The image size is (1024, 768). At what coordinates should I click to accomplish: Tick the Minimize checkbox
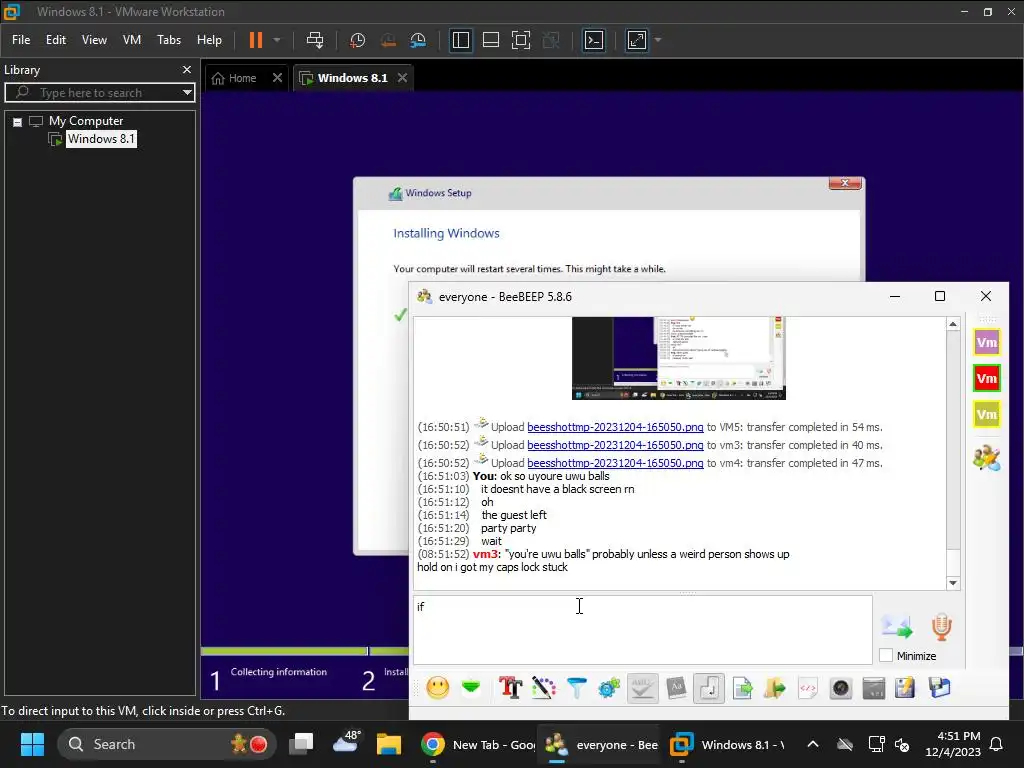pyautogui.click(x=886, y=655)
